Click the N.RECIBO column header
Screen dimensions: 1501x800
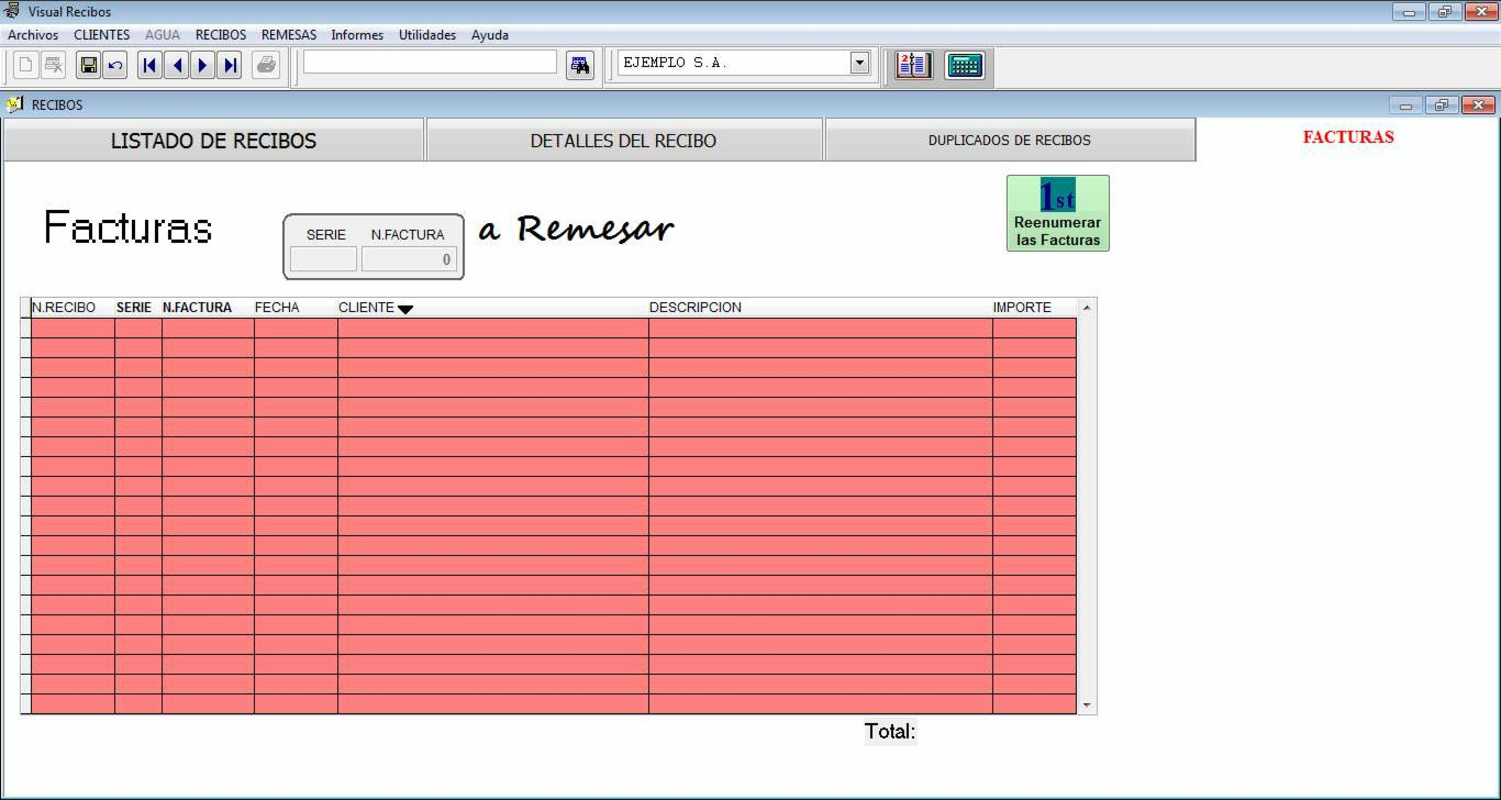pyautogui.click(x=73, y=308)
